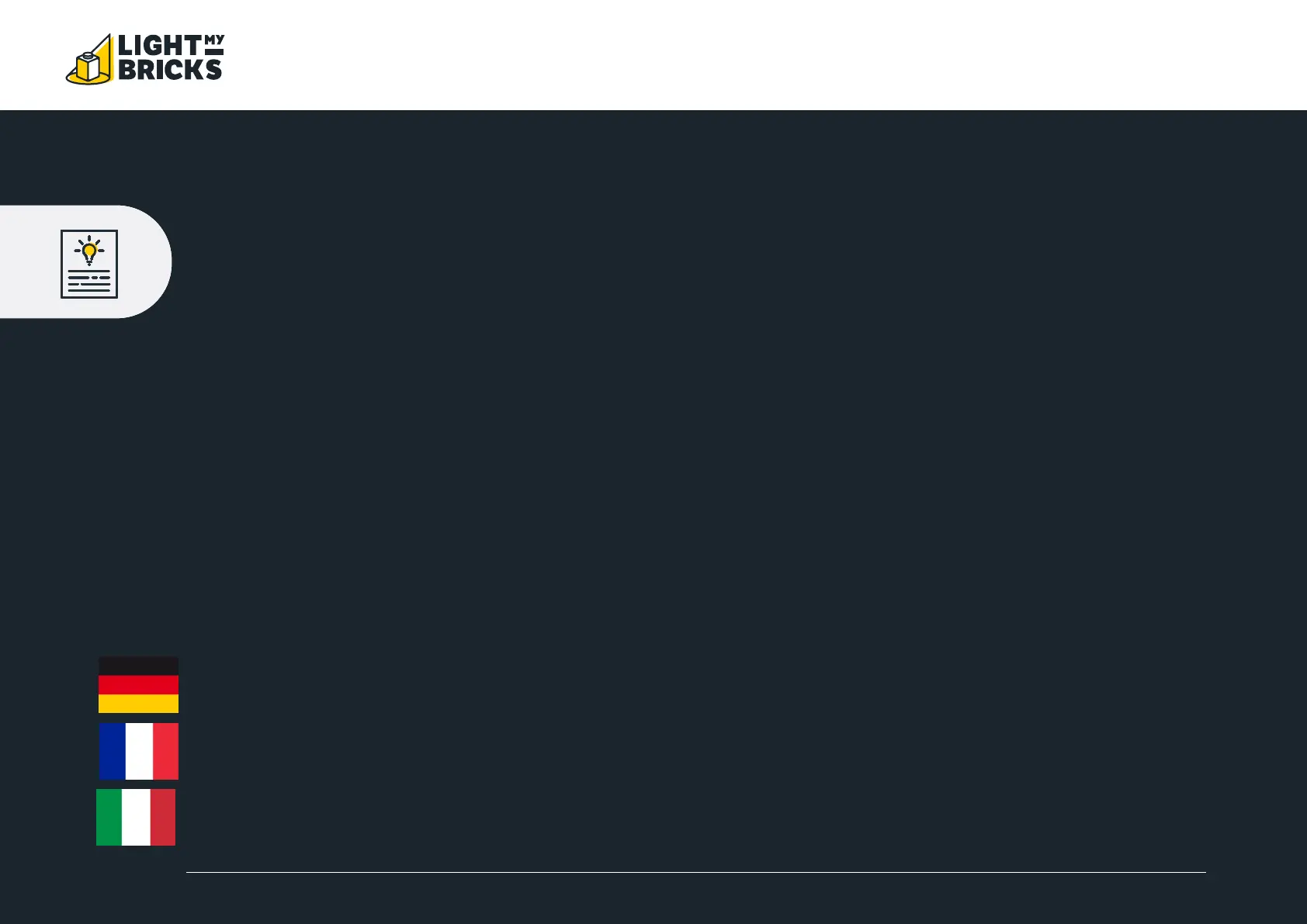Pick the red stripe of the Italian flag

click(x=163, y=817)
